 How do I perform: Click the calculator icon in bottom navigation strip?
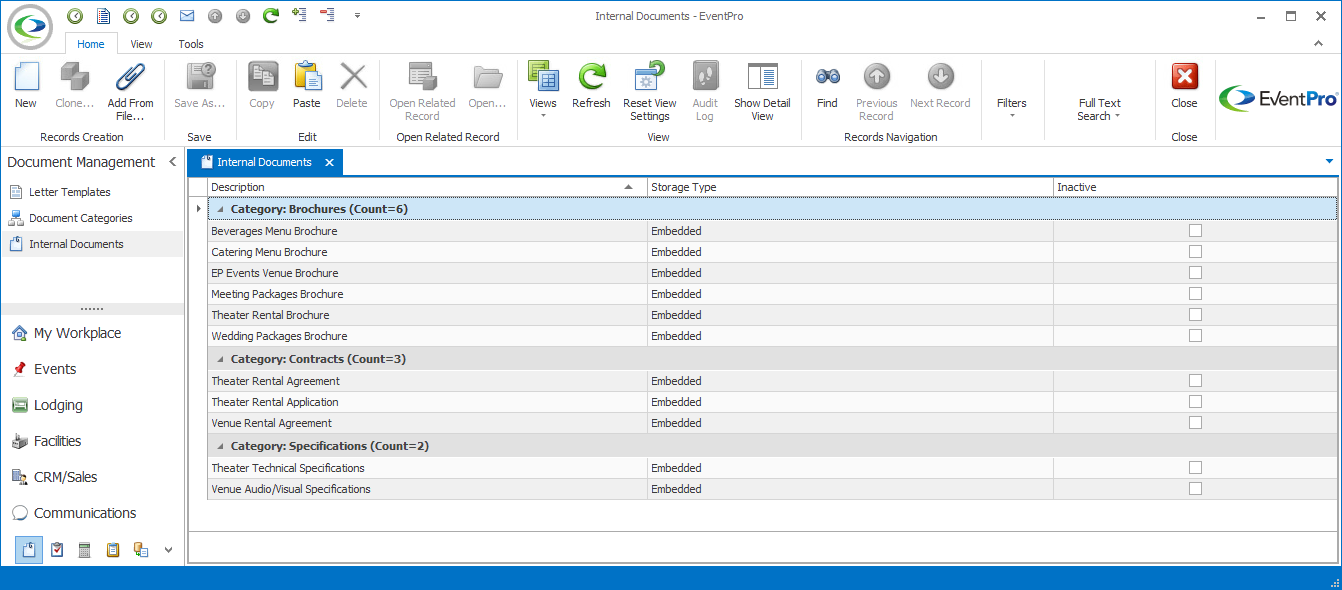click(x=85, y=549)
